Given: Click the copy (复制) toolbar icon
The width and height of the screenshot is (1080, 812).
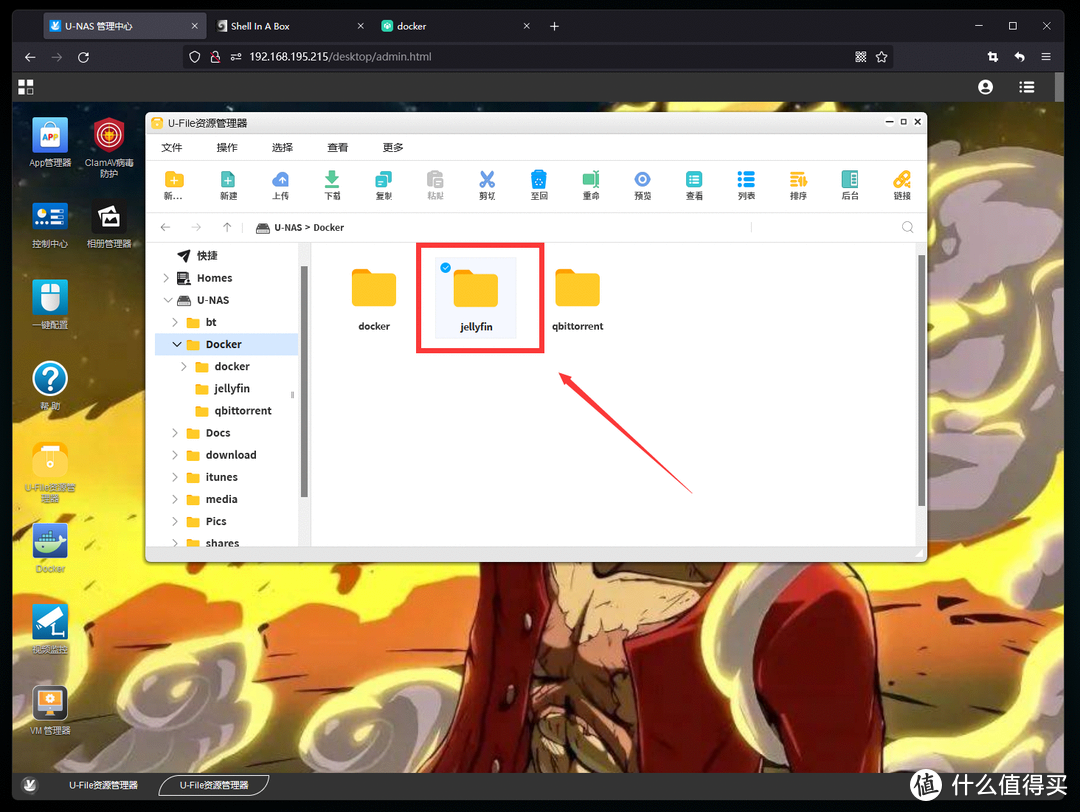Looking at the screenshot, I should [x=384, y=180].
